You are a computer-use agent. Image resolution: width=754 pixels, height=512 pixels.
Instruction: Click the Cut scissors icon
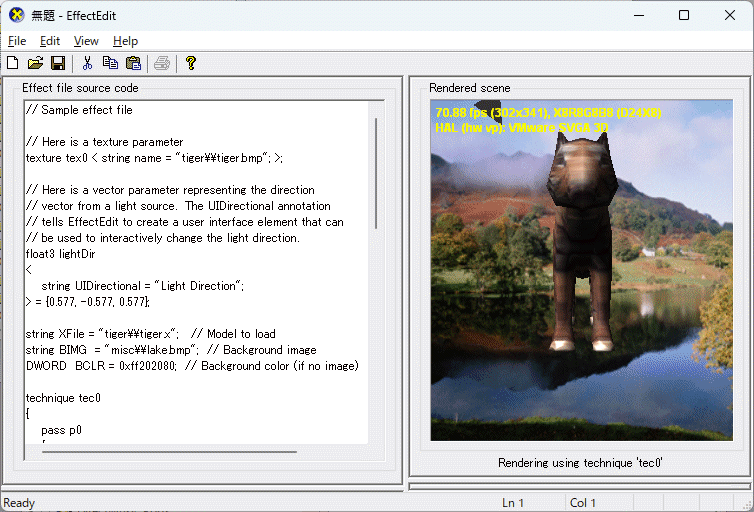tap(87, 63)
